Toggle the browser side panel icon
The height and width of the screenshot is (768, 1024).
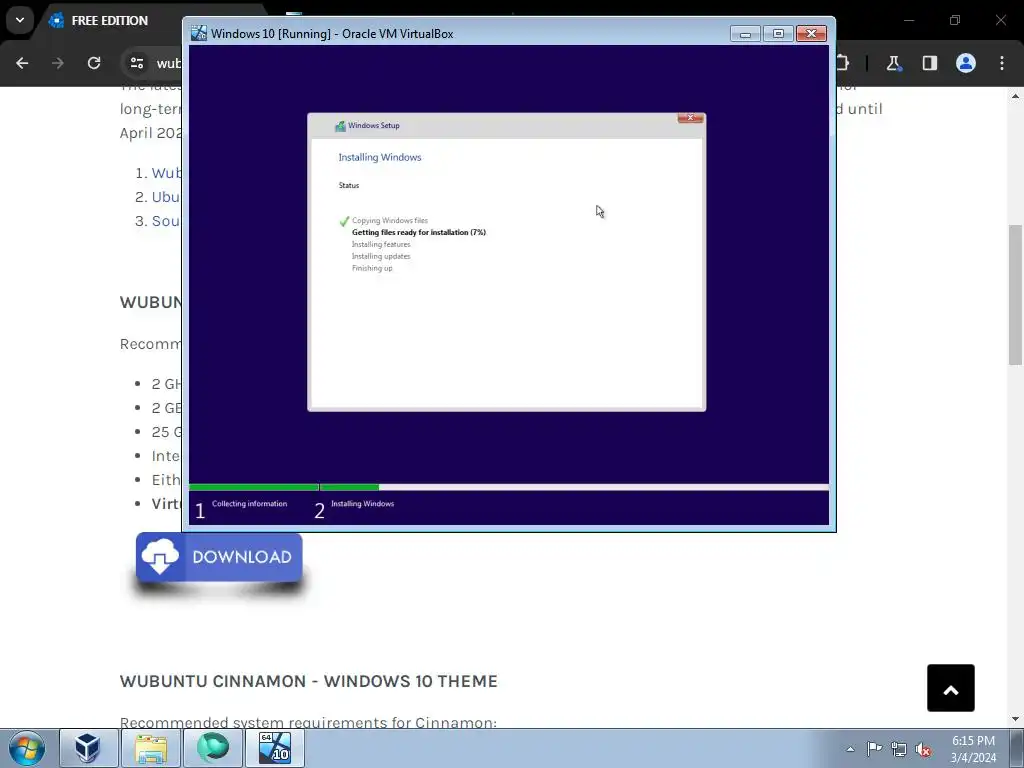point(929,63)
